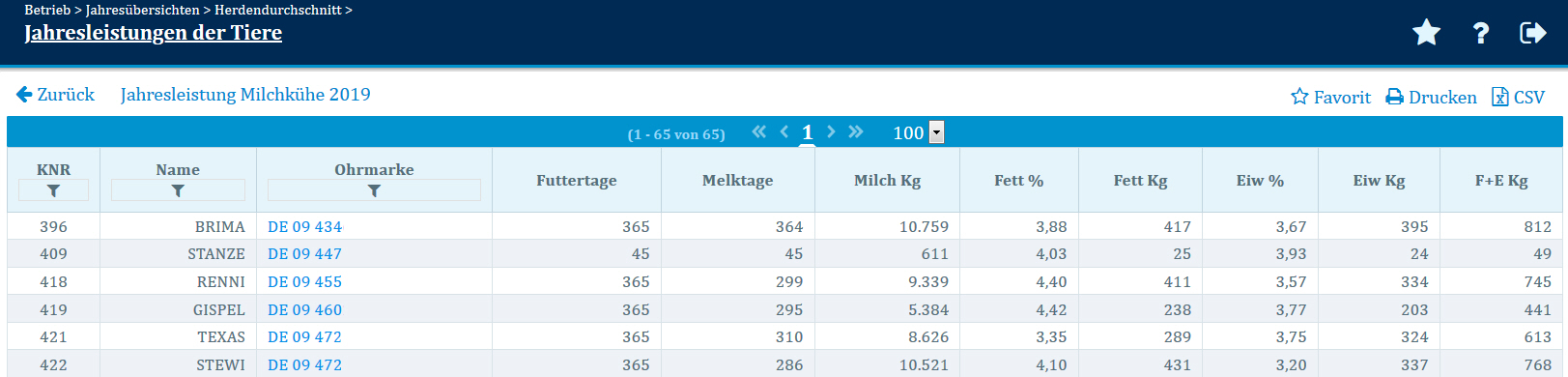Click the white star favorites icon in header
This screenshot has height=377, width=1568.
pyautogui.click(x=1426, y=33)
